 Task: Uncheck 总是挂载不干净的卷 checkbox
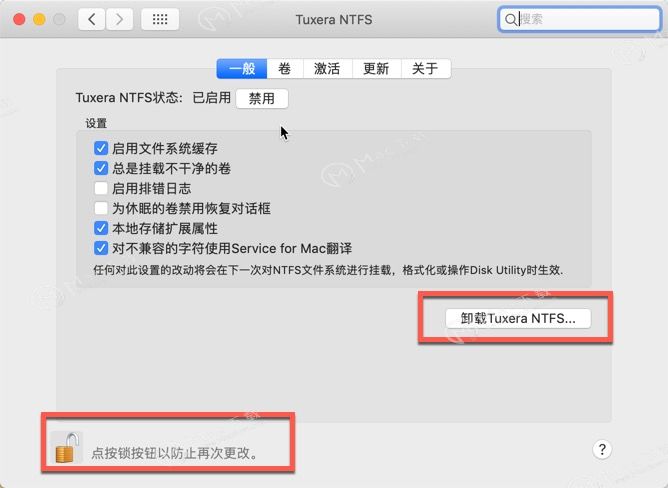(x=101, y=168)
